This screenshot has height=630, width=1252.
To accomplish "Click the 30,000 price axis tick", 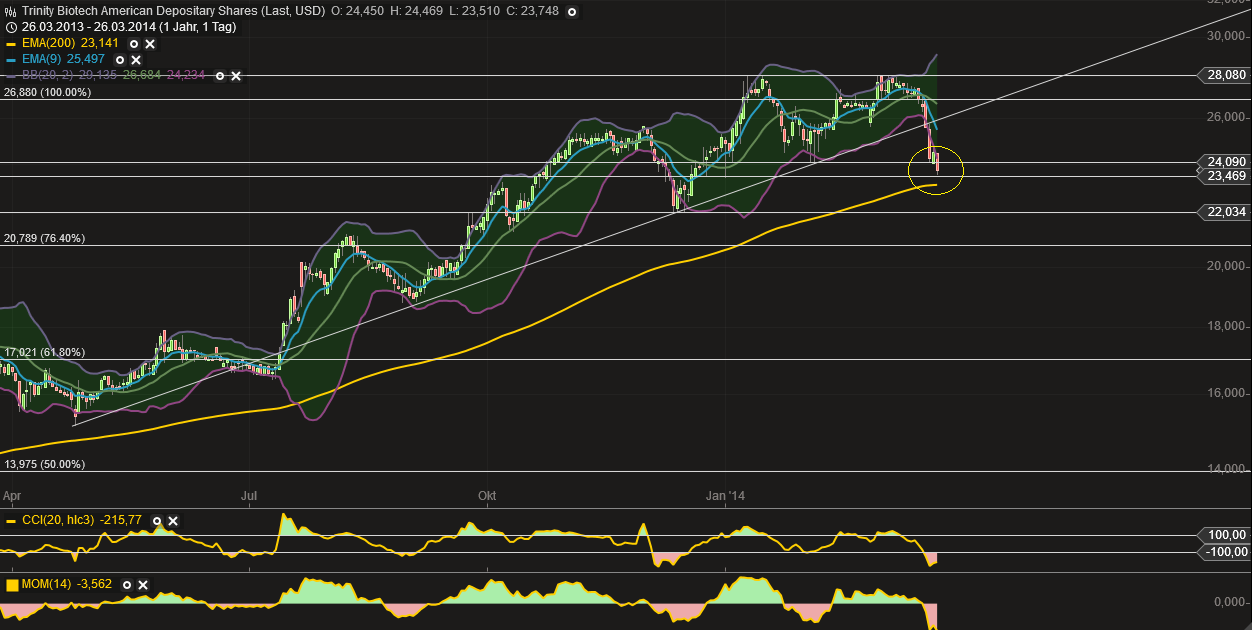I will tap(1227, 36).
